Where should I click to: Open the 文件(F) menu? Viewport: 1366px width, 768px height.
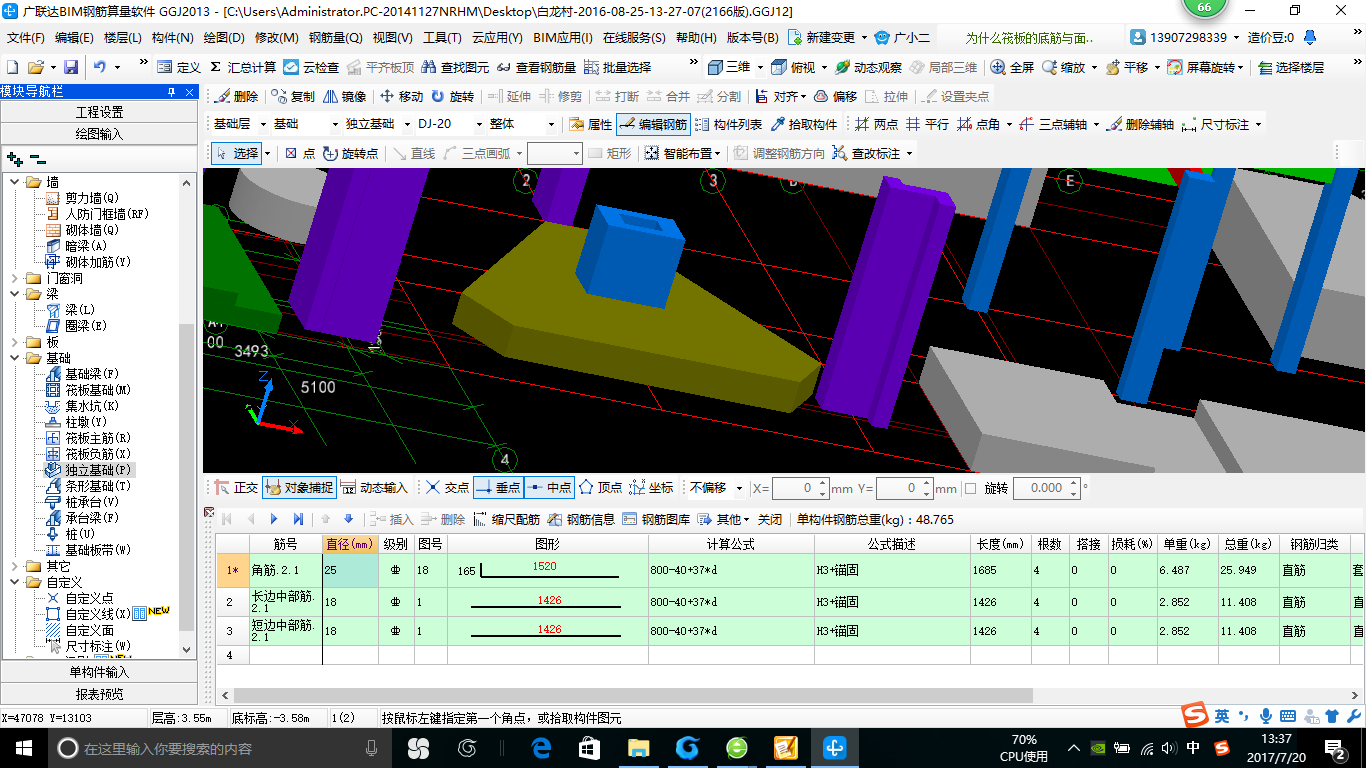pyautogui.click(x=26, y=38)
